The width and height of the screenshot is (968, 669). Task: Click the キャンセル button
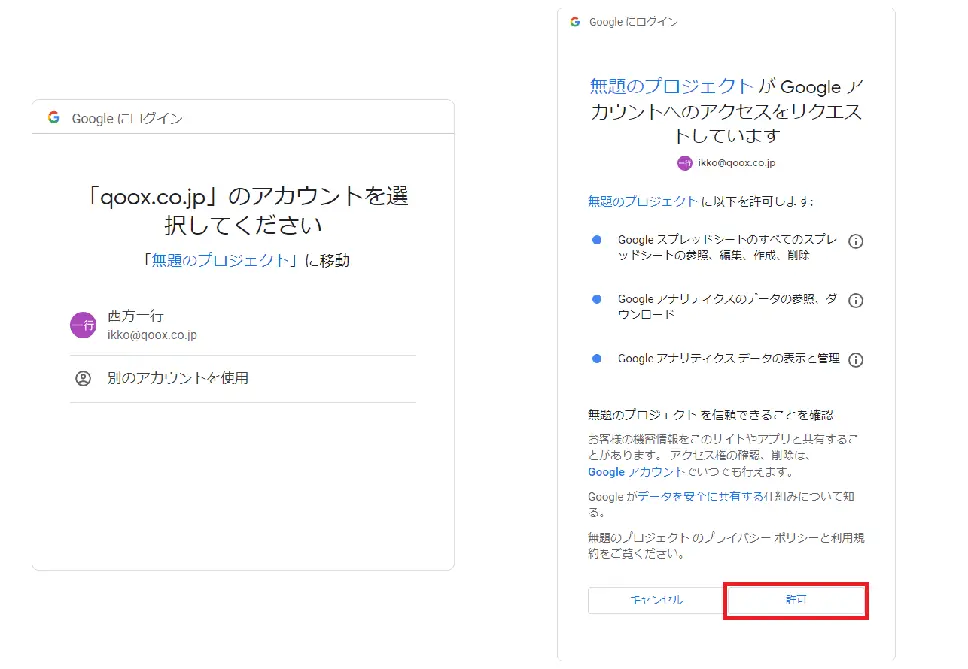click(x=657, y=600)
